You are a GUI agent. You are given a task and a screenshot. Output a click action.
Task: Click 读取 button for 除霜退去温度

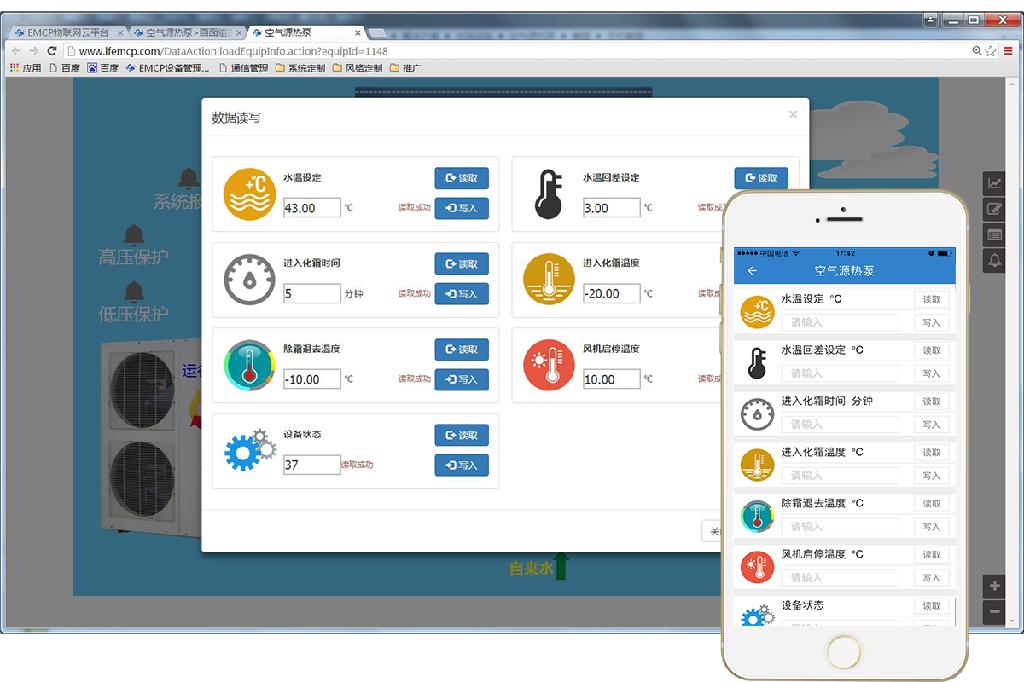462,349
